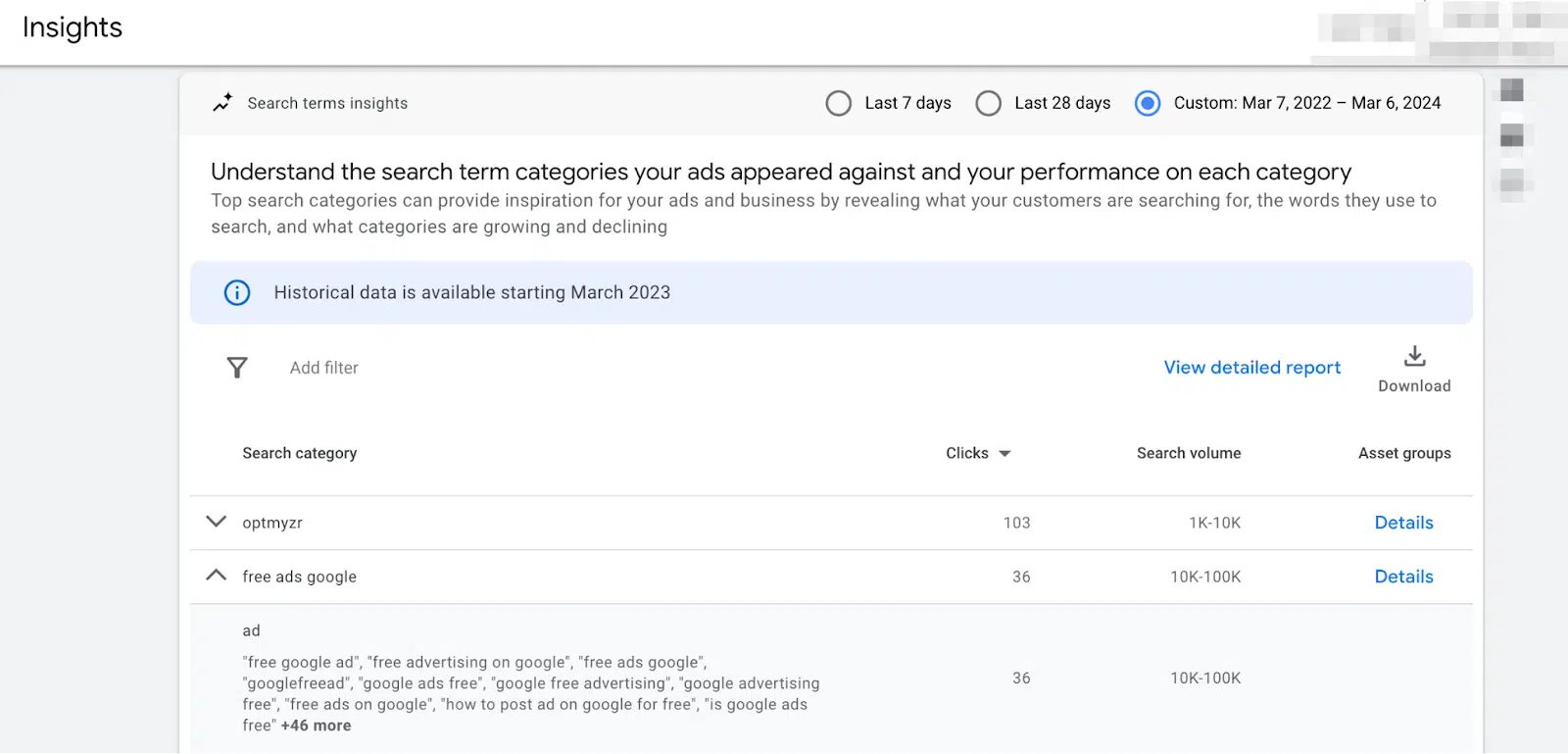The width and height of the screenshot is (1568, 754).
Task: Click the 'Search terms insights' label
Action: [327, 103]
